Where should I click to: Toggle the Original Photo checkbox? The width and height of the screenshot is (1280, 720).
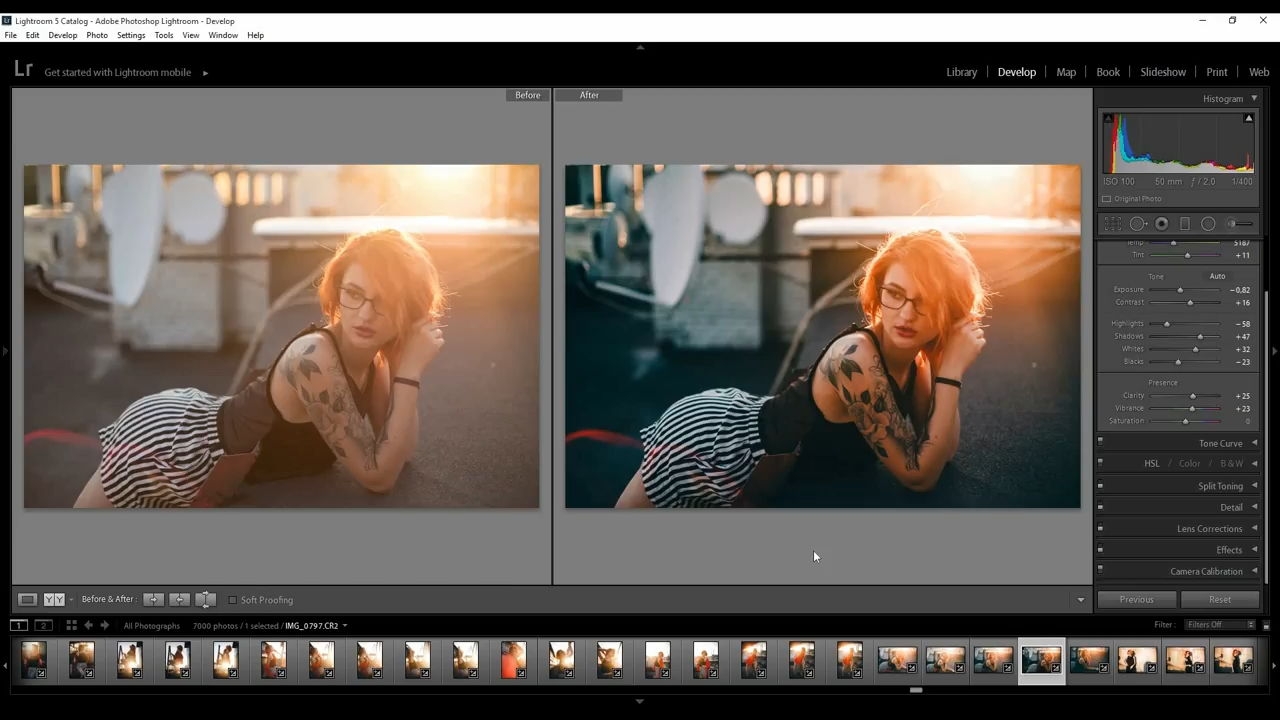(x=1106, y=199)
